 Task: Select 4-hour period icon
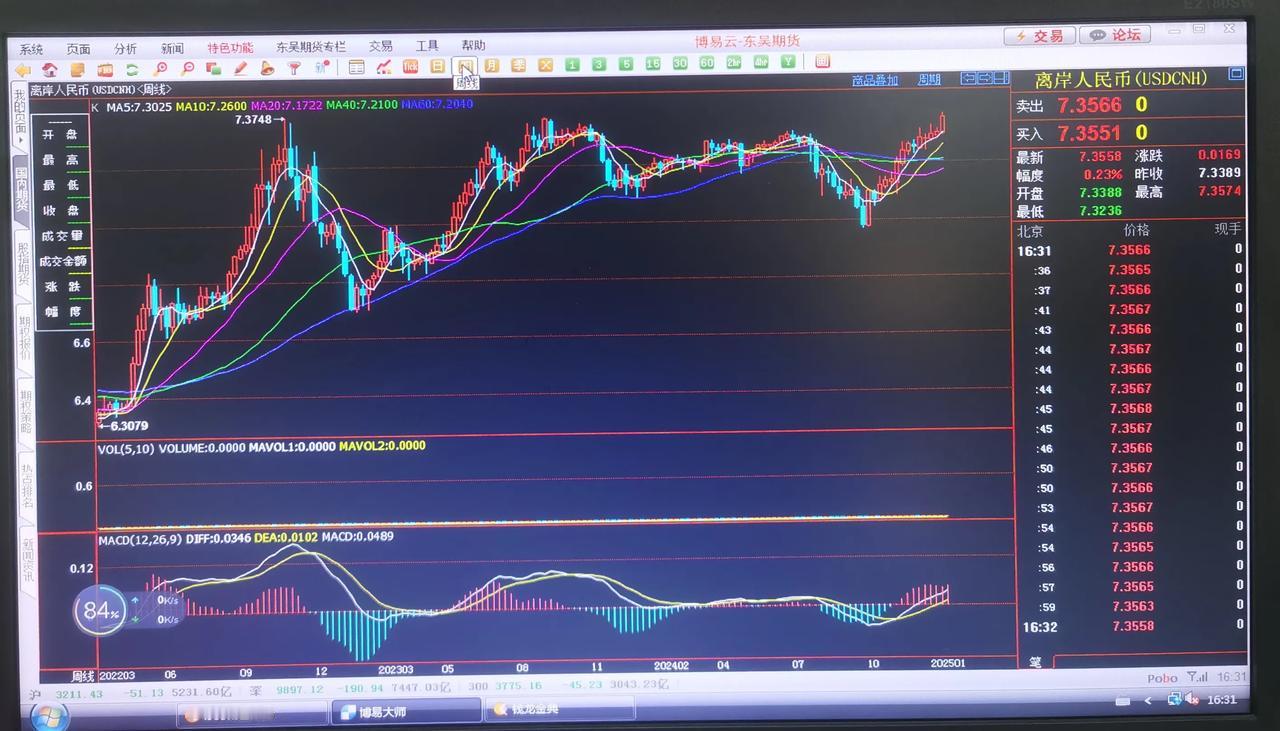tap(761, 63)
